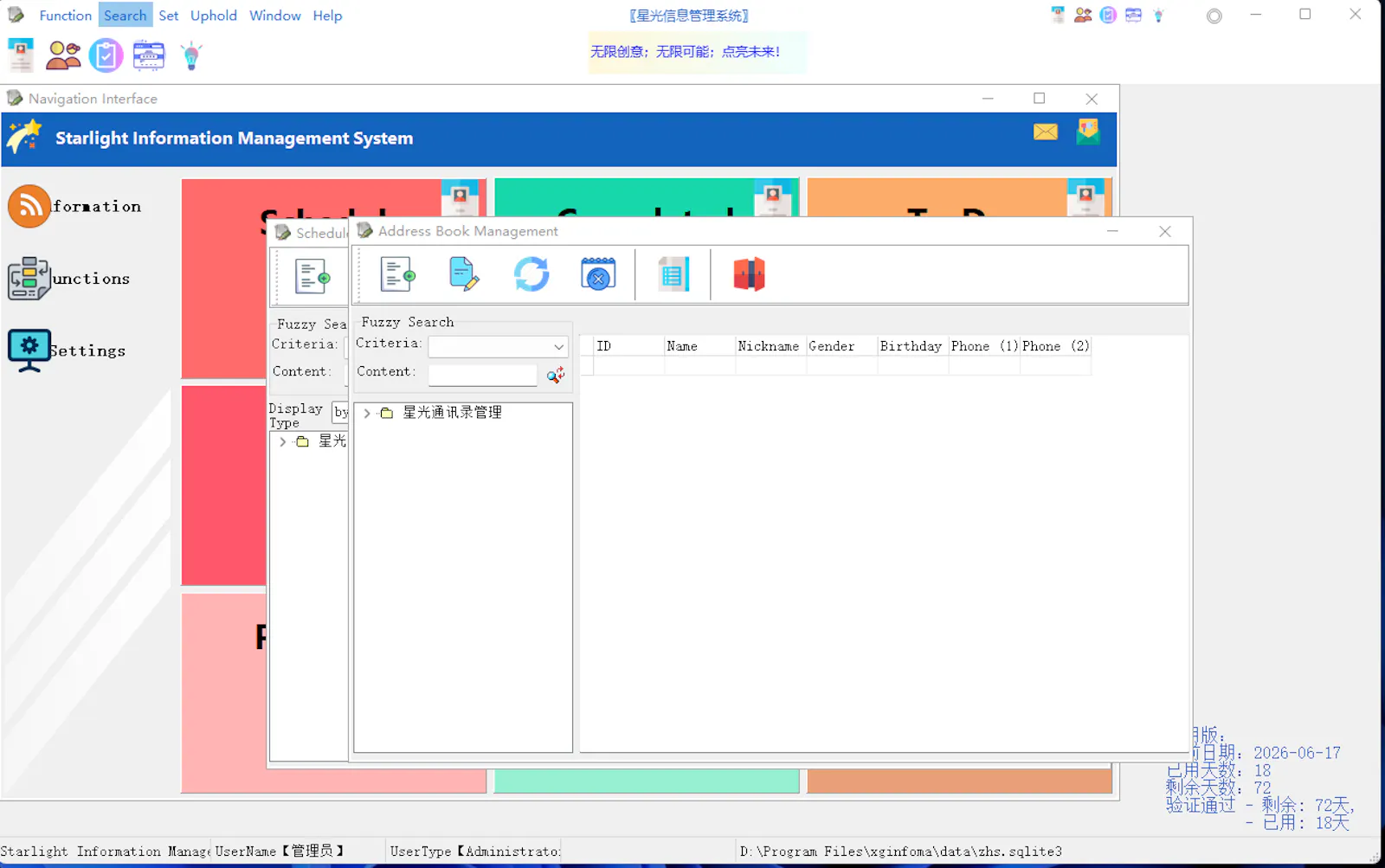Click the Content search input in Address Book
Image resolution: width=1385 pixels, height=868 pixels.
[x=482, y=375]
